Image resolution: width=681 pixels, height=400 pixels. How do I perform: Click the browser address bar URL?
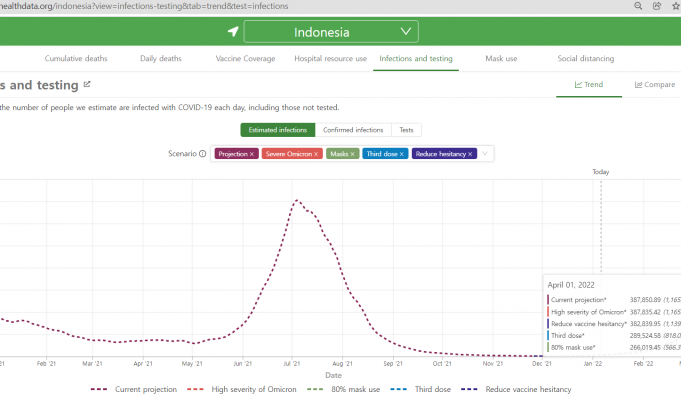150,6
